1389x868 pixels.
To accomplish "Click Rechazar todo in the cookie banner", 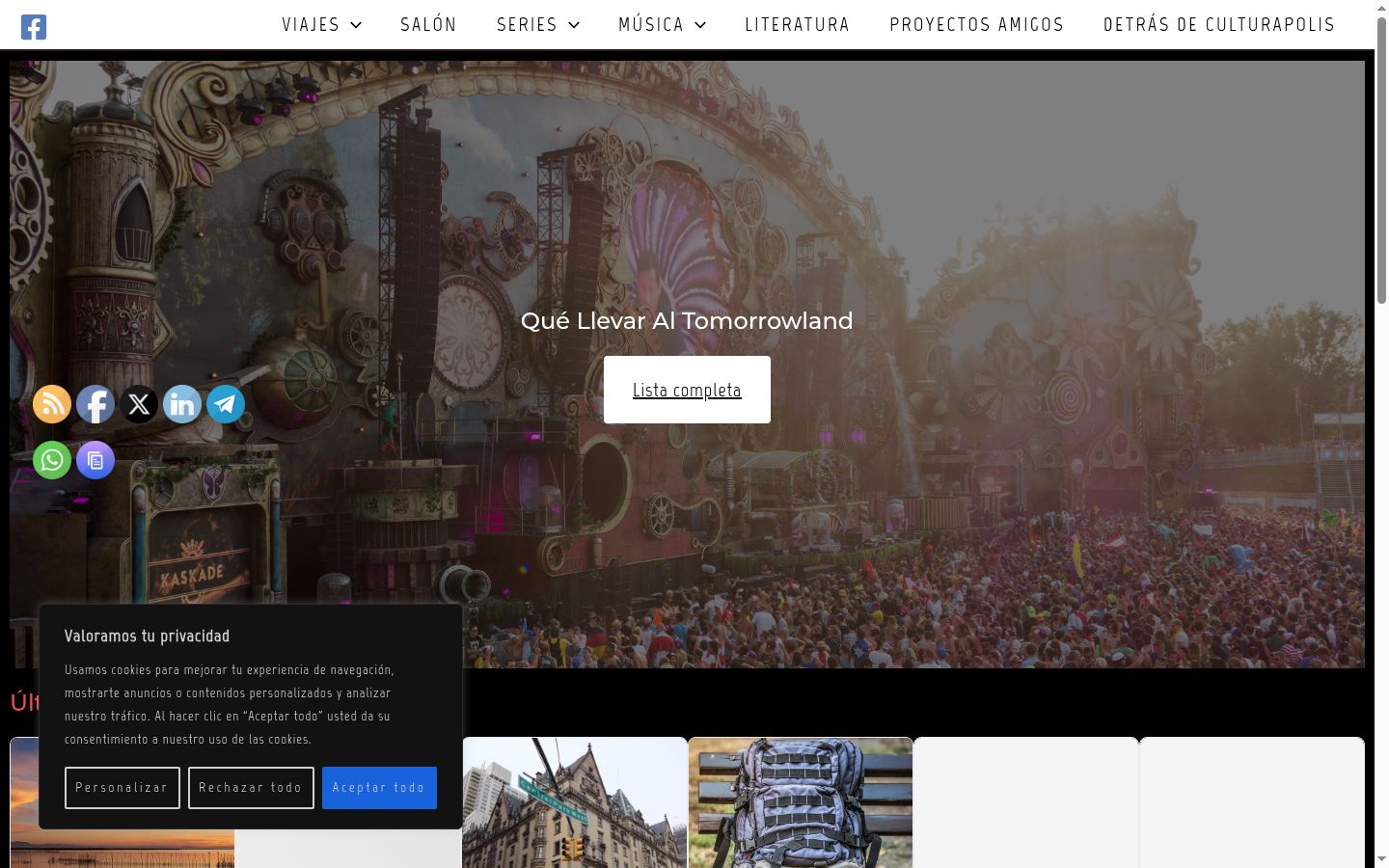I will tap(251, 788).
